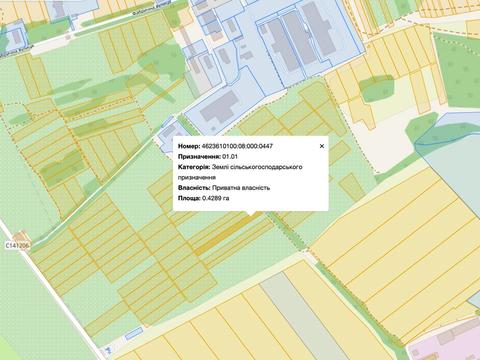
Task: Click the small blue rectangle near bottom road
Action: (134, 333)
